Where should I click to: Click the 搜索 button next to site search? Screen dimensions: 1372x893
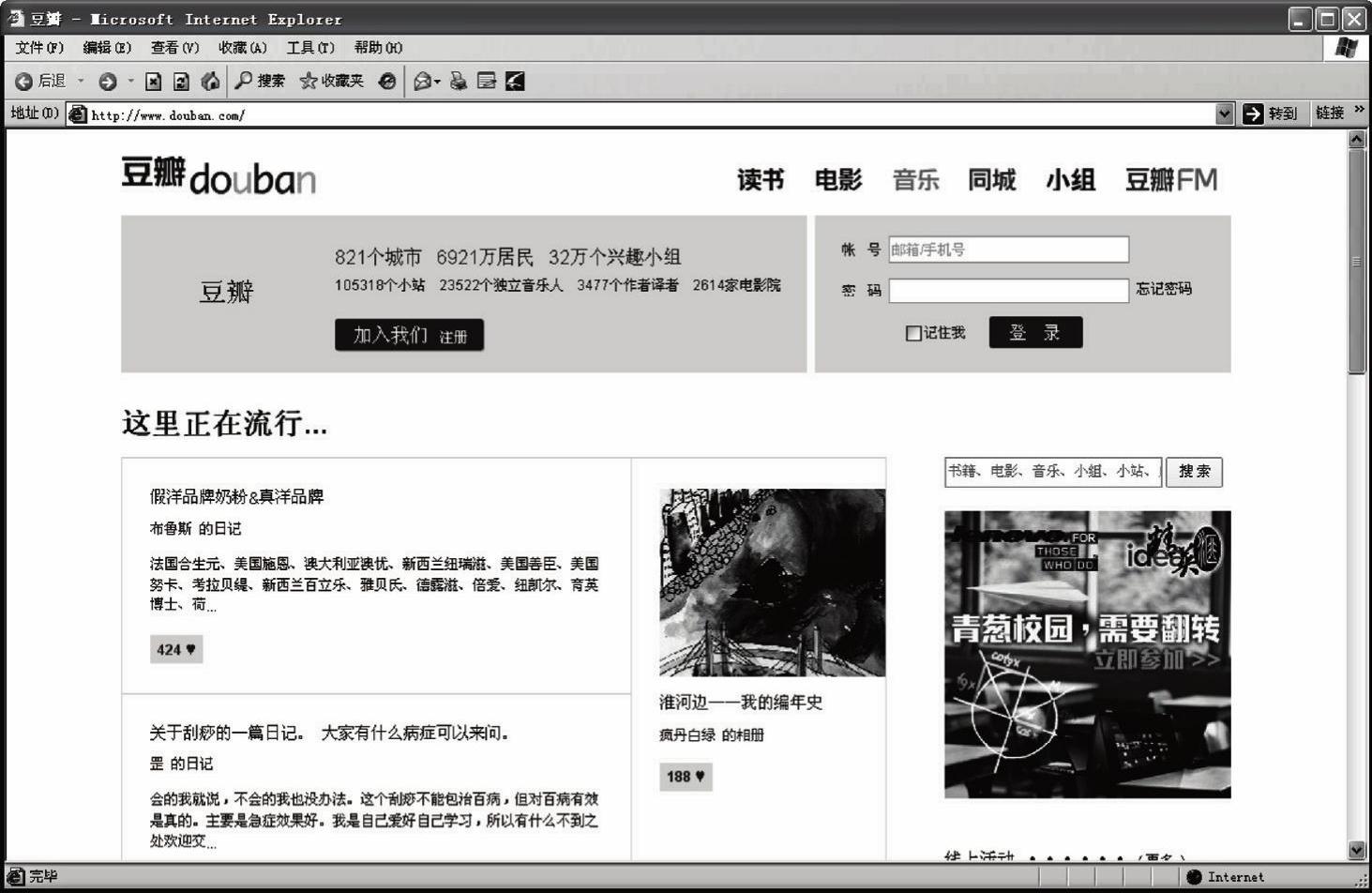coord(1194,472)
